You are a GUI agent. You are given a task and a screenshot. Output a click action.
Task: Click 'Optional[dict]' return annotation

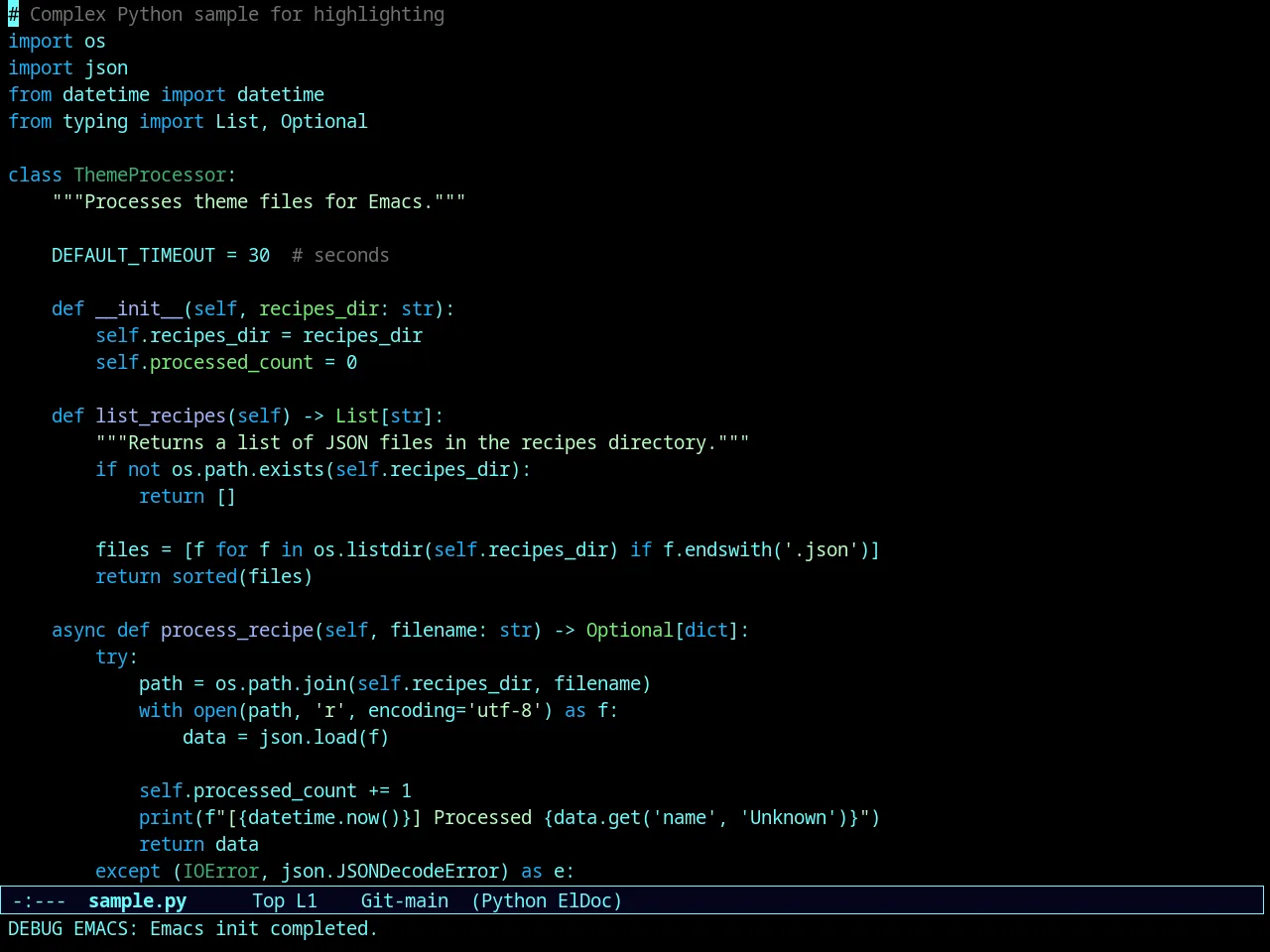coord(662,630)
